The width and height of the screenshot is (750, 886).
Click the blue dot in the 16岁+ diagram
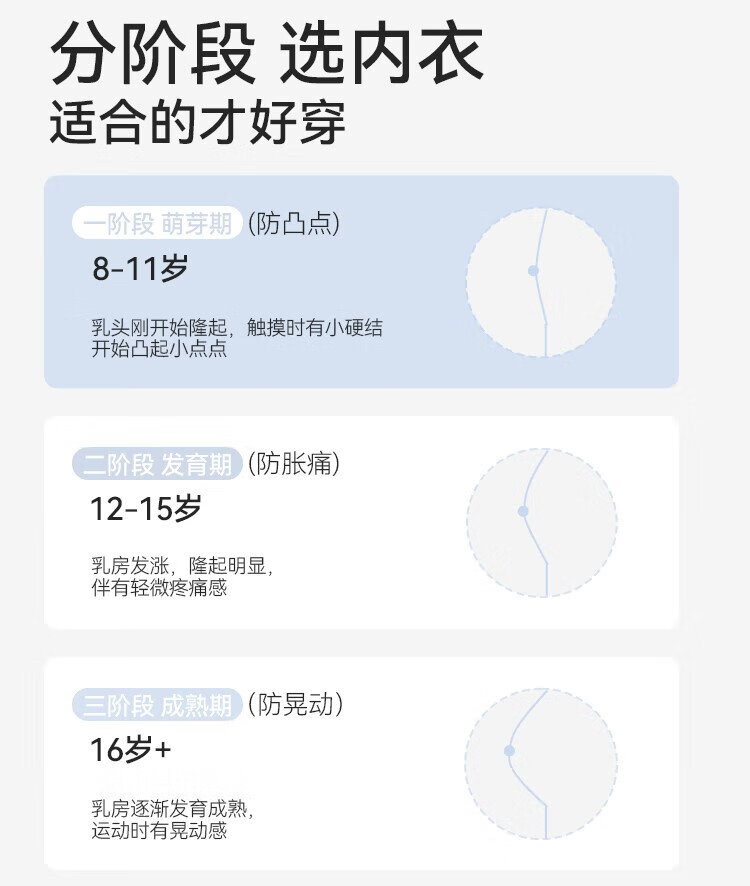[510, 750]
